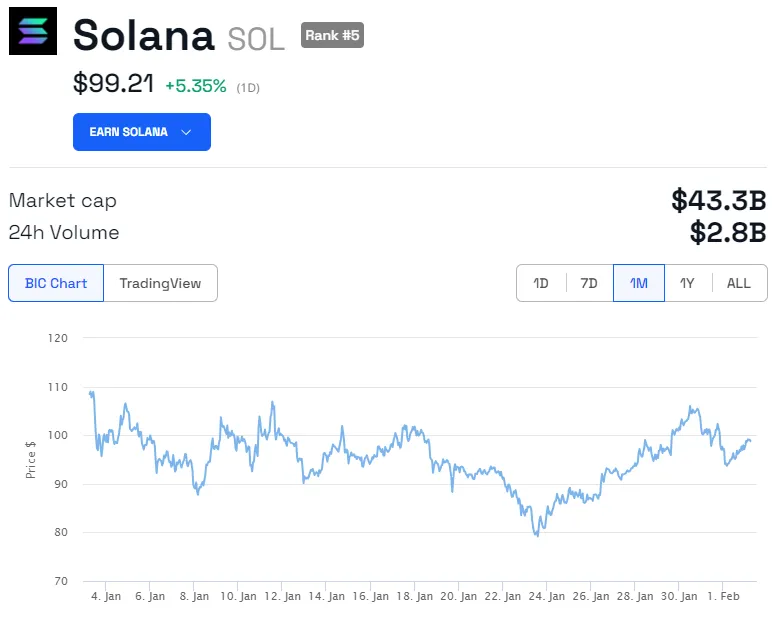Screen dimensions: 774x623
Task: Click the chart low near 24 Jan
Action: (x=538, y=535)
